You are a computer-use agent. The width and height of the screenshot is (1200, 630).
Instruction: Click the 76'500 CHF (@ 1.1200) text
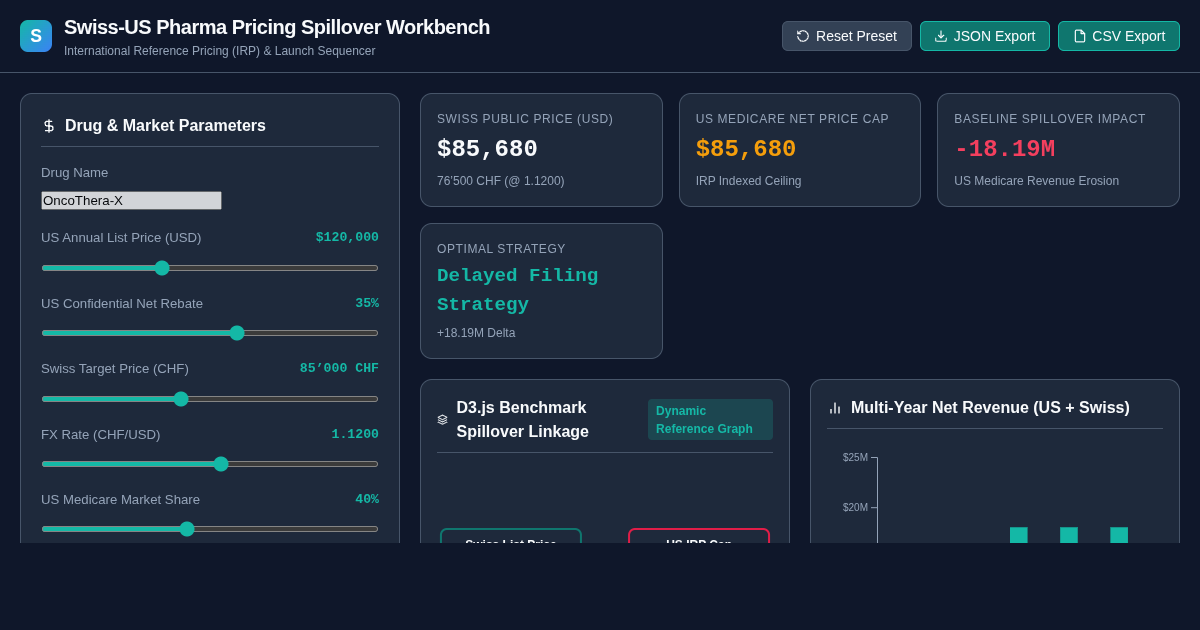pyautogui.click(x=500, y=181)
